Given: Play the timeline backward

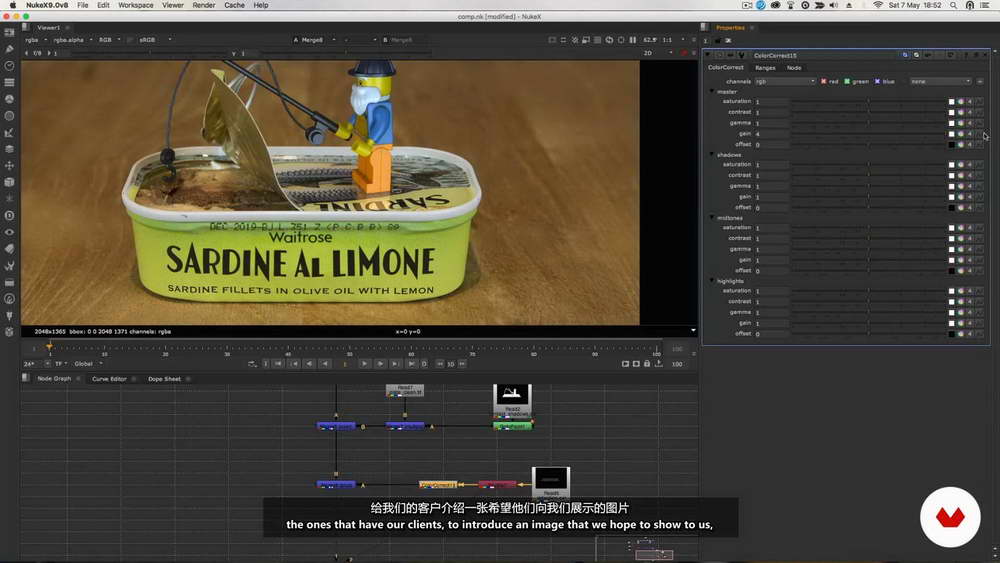Looking at the screenshot, I should (x=325, y=363).
